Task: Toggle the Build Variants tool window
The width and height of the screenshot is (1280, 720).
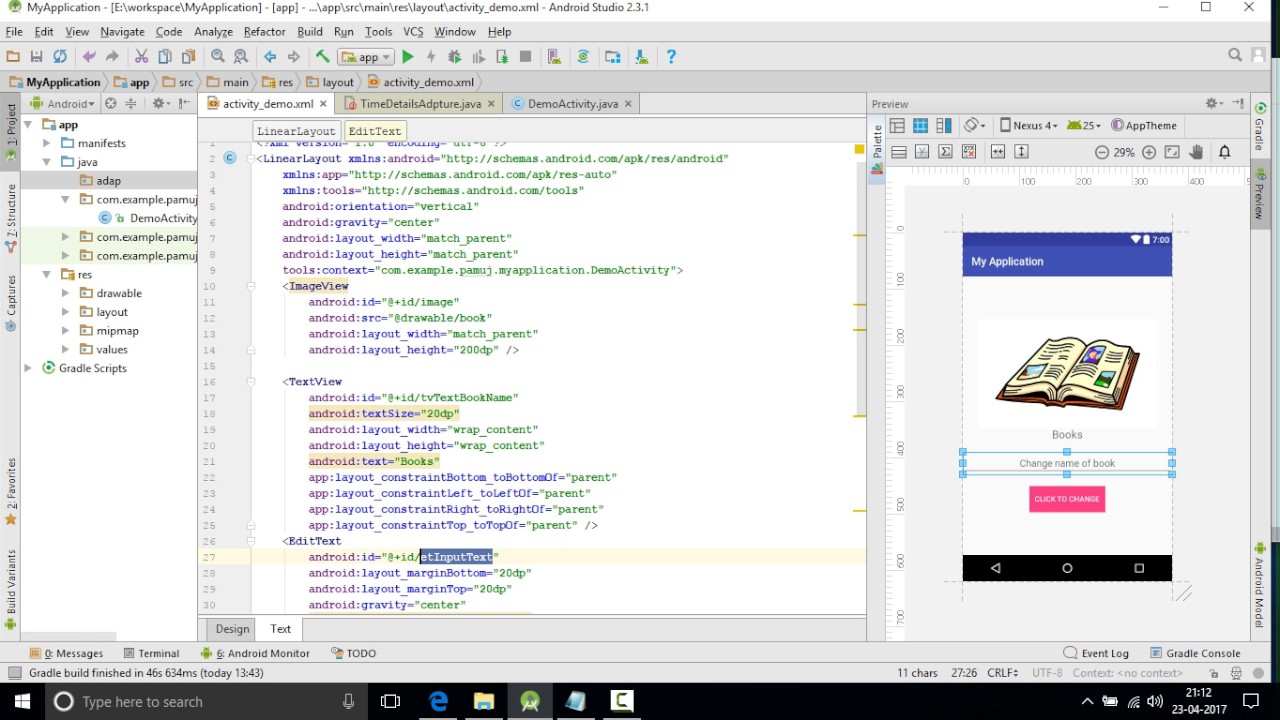Action: point(11,590)
